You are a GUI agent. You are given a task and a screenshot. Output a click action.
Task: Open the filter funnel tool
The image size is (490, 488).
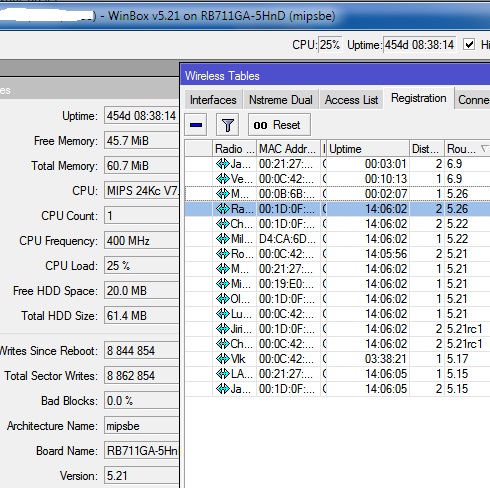point(227,125)
